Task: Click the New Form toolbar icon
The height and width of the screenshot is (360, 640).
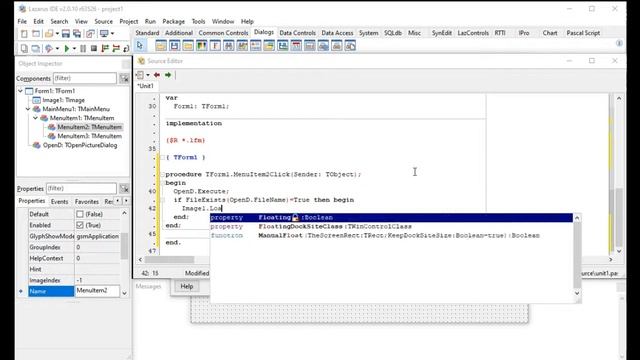Action: 36,34
